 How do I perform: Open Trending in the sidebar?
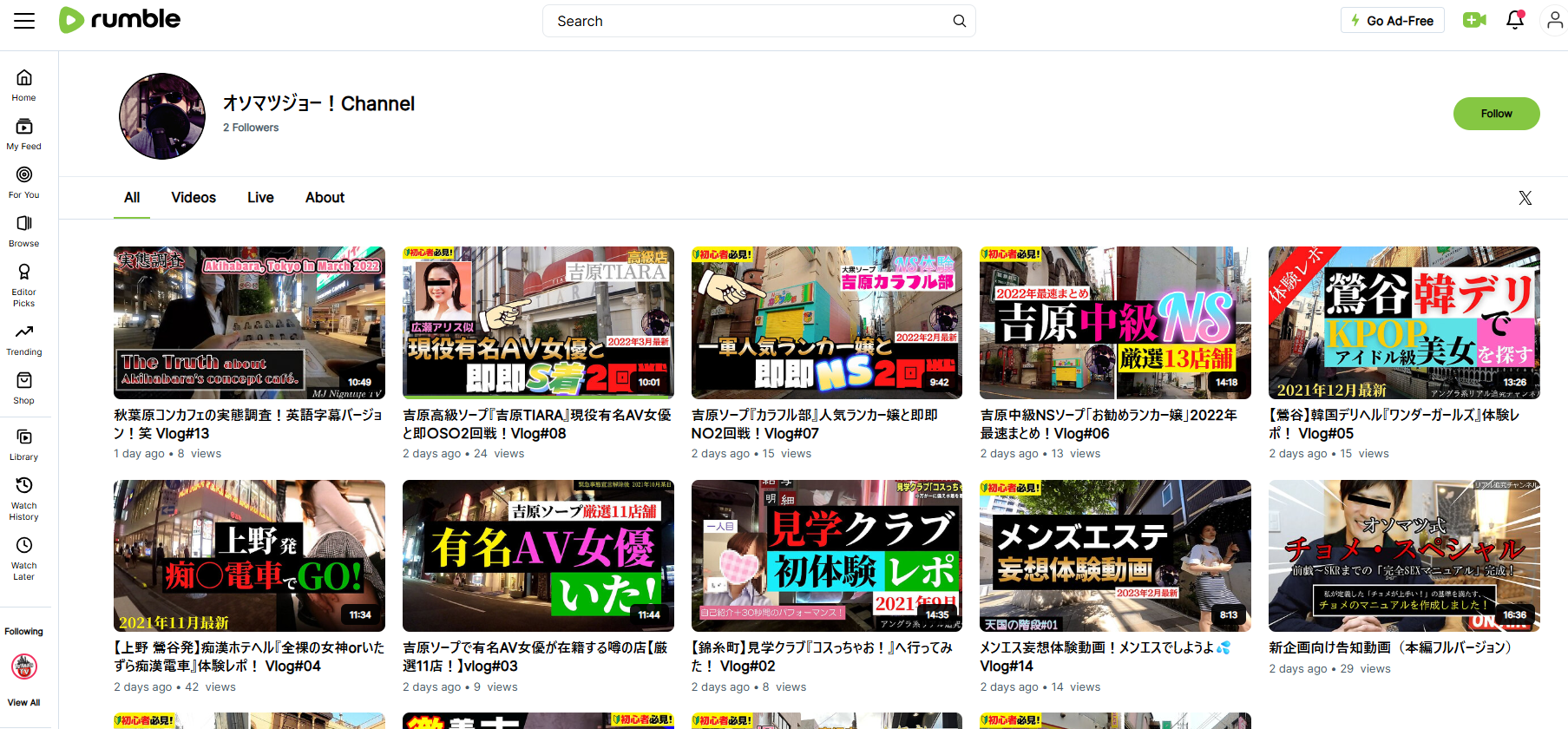pos(24,339)
